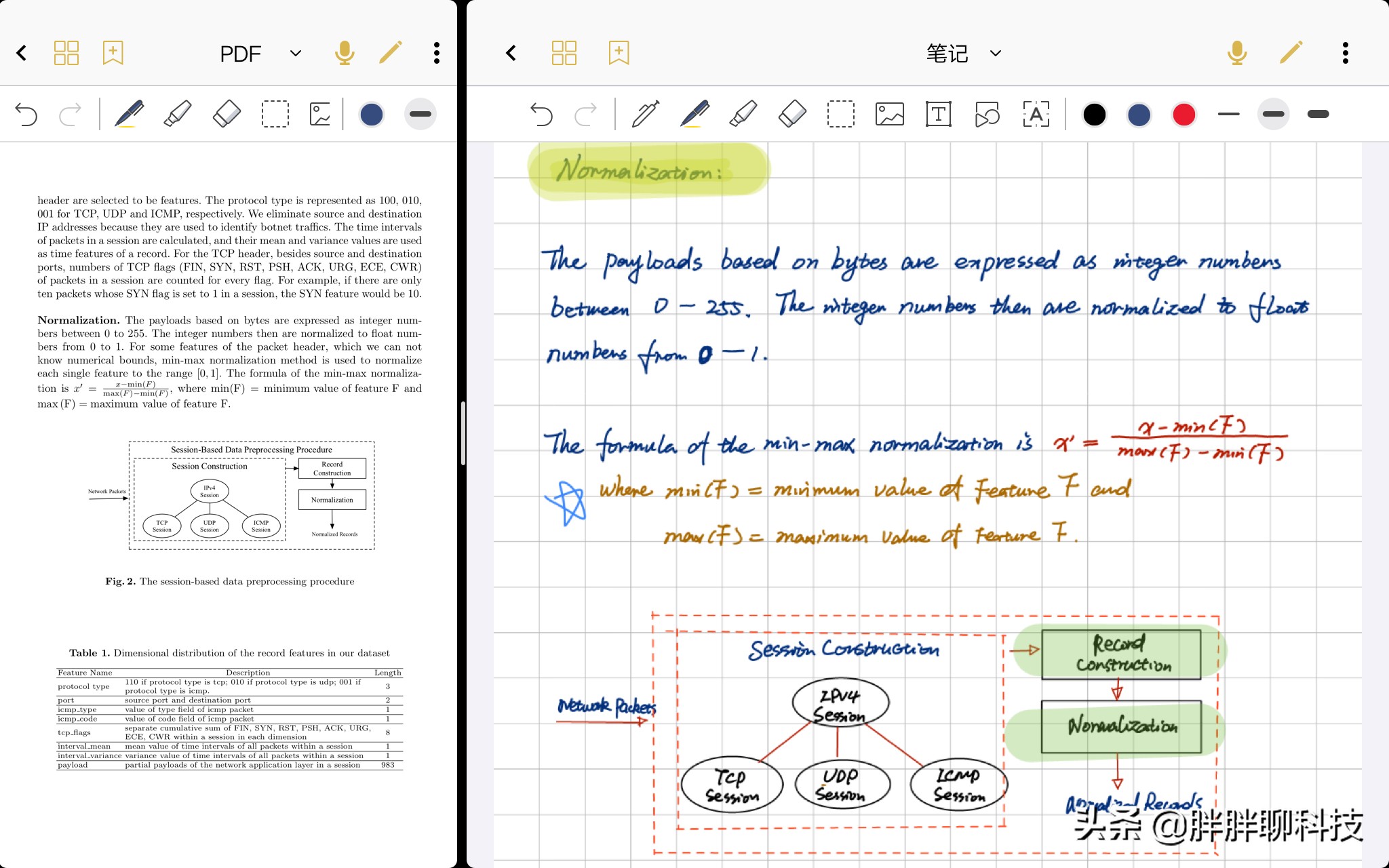Screen dimensions: 1389x868
Task: Open page thumbnails grid in notes pane
Action: click(564, 53)
